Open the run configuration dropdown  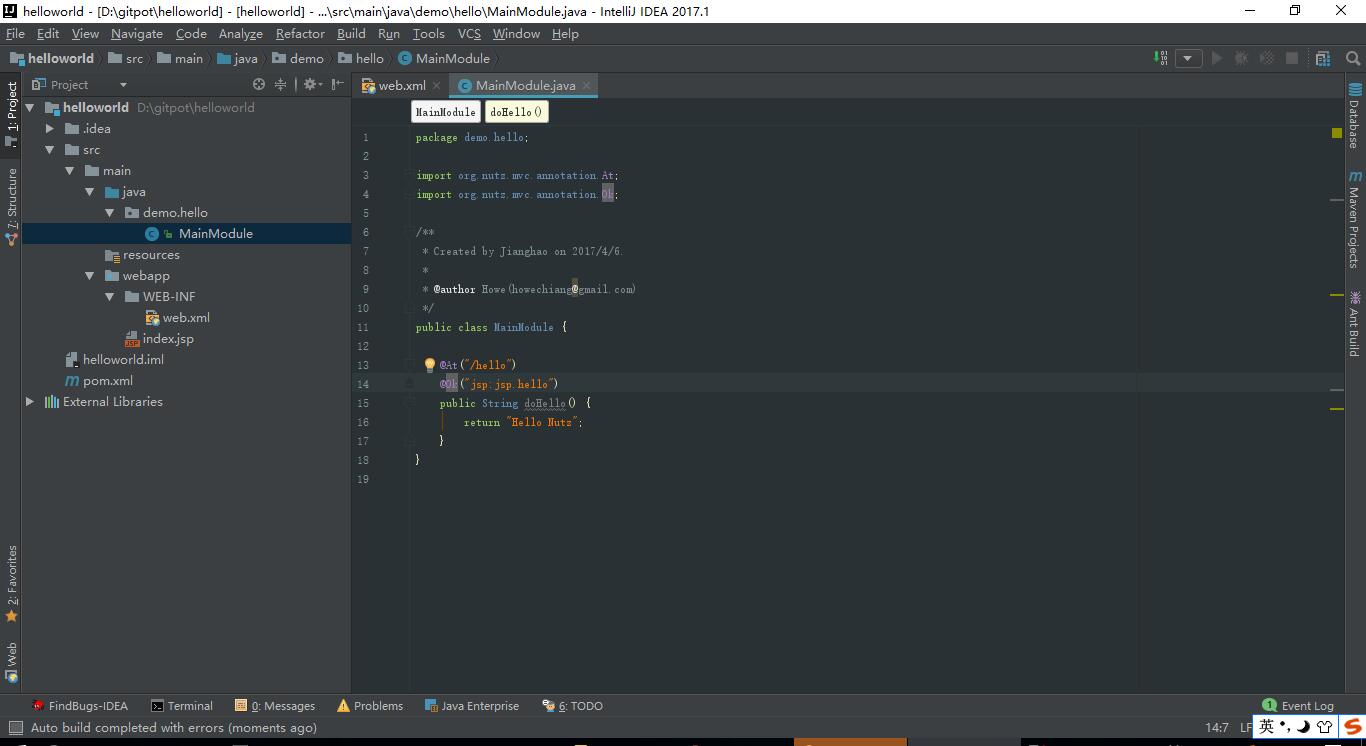1188,58
